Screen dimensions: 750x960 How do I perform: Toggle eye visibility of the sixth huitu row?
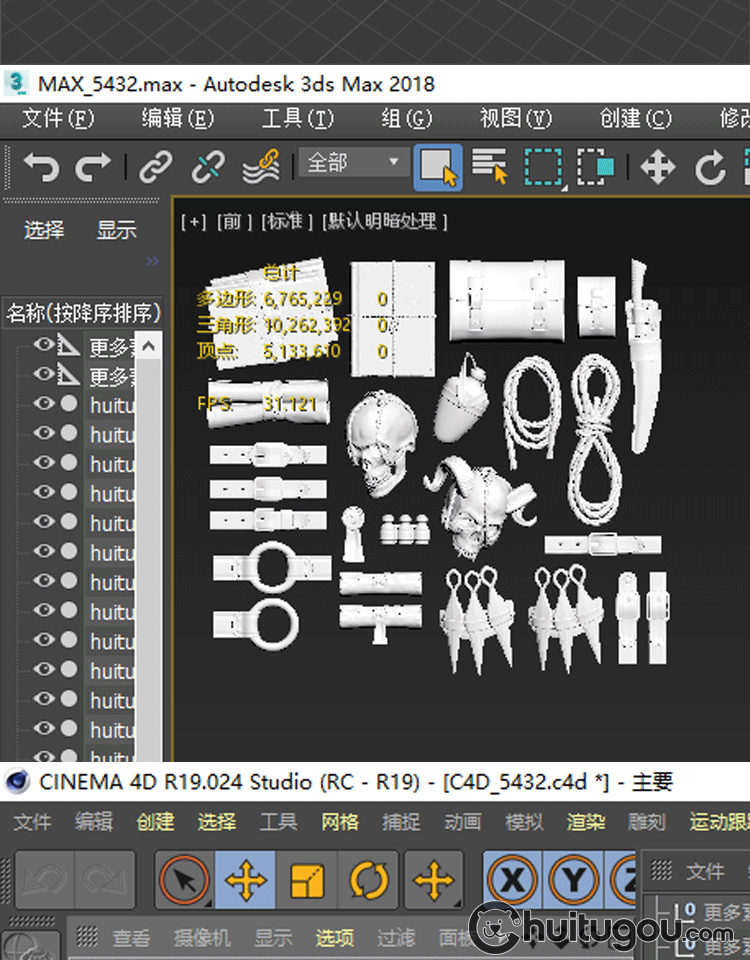(43, 550)
